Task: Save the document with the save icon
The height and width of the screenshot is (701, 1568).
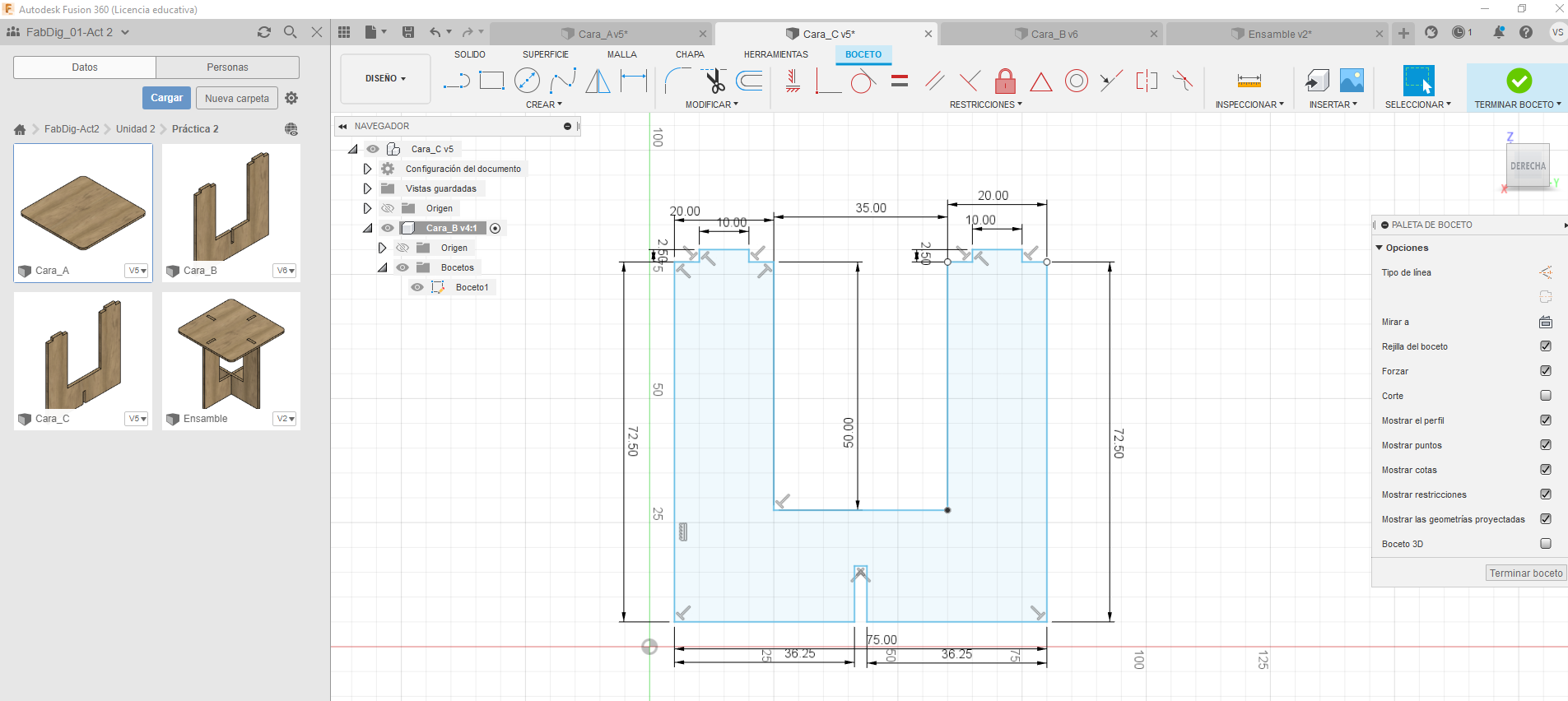Action: click(408, 32)
